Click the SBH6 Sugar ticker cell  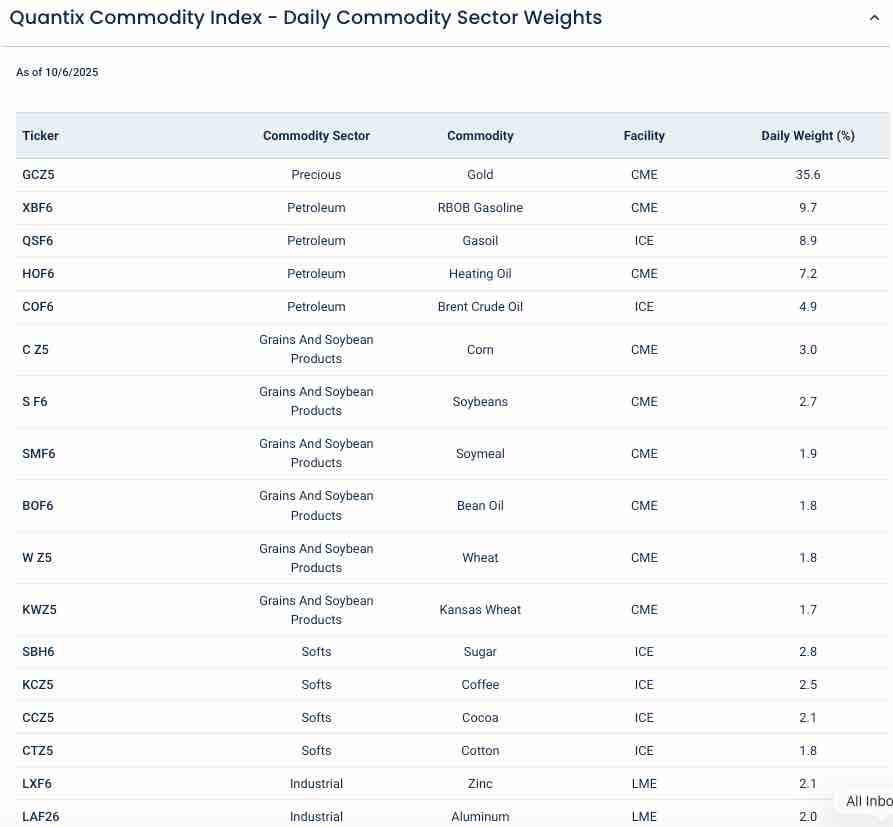(38, 652)
